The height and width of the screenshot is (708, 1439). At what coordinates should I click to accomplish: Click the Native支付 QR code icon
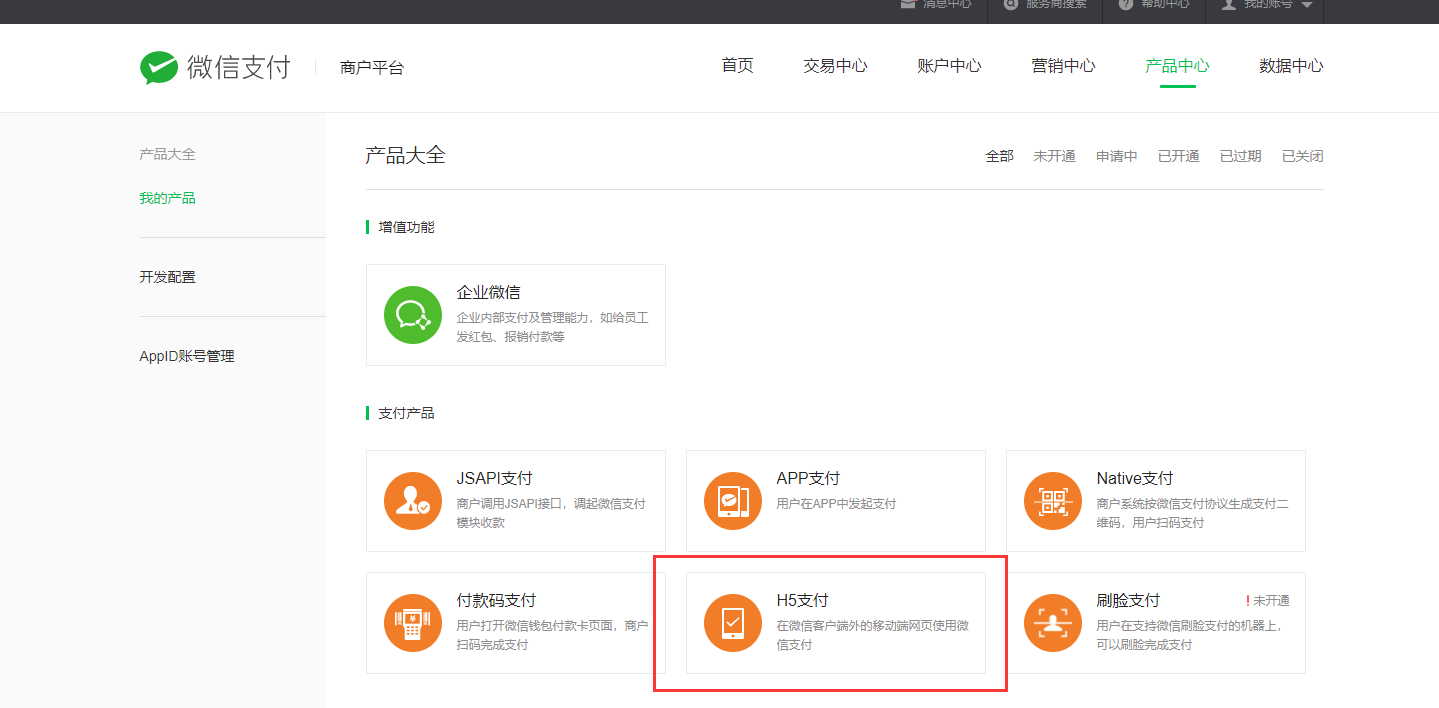coord(1053,501)
